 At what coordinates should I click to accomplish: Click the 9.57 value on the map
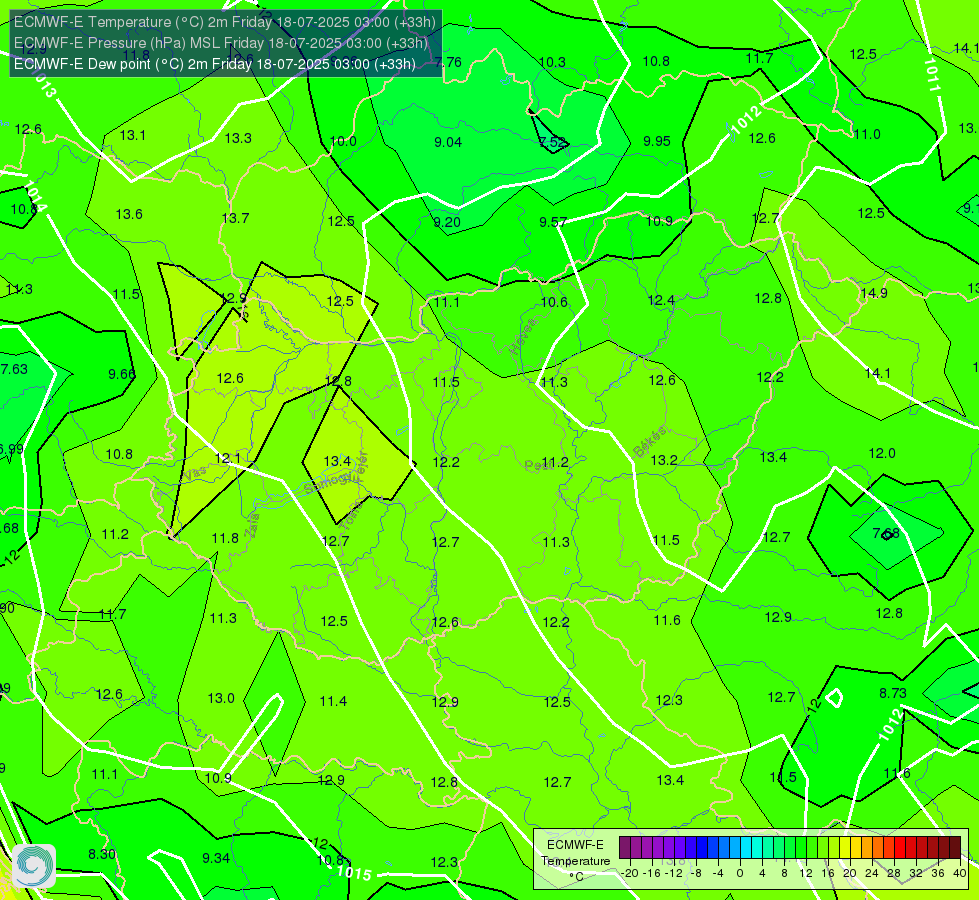pos(553,222)
